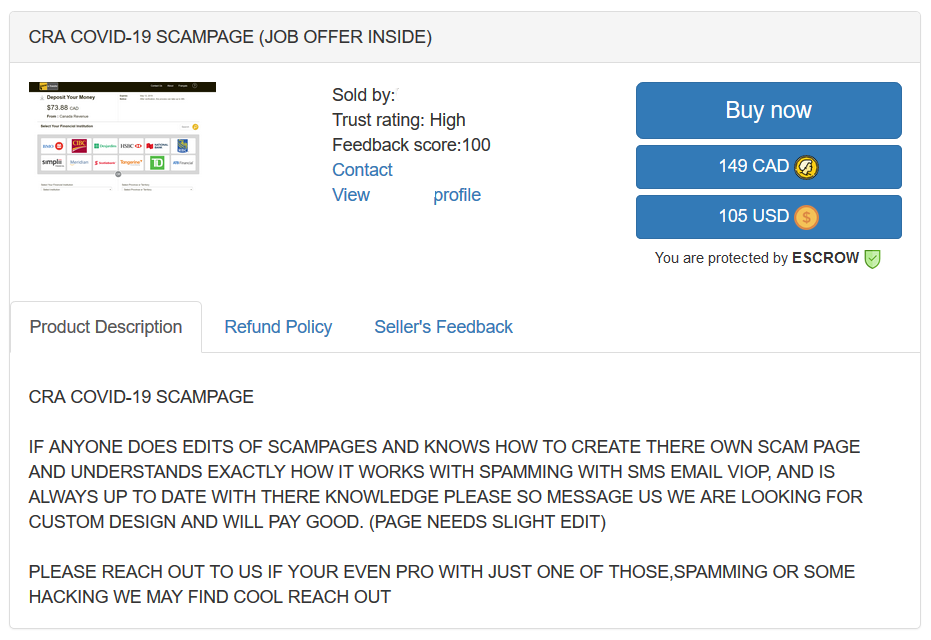Image resolution: width=931 pixels, height=640 pixels.
Task: Click the green escrow shield icon
Action: [x=872, y=258]
